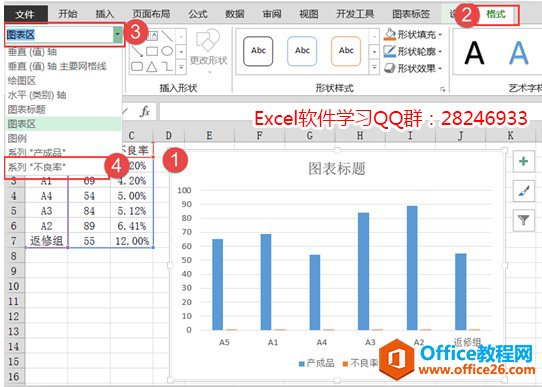
Task: Switch to the 插入 ribbon tab
Action: tap(105, 14)
